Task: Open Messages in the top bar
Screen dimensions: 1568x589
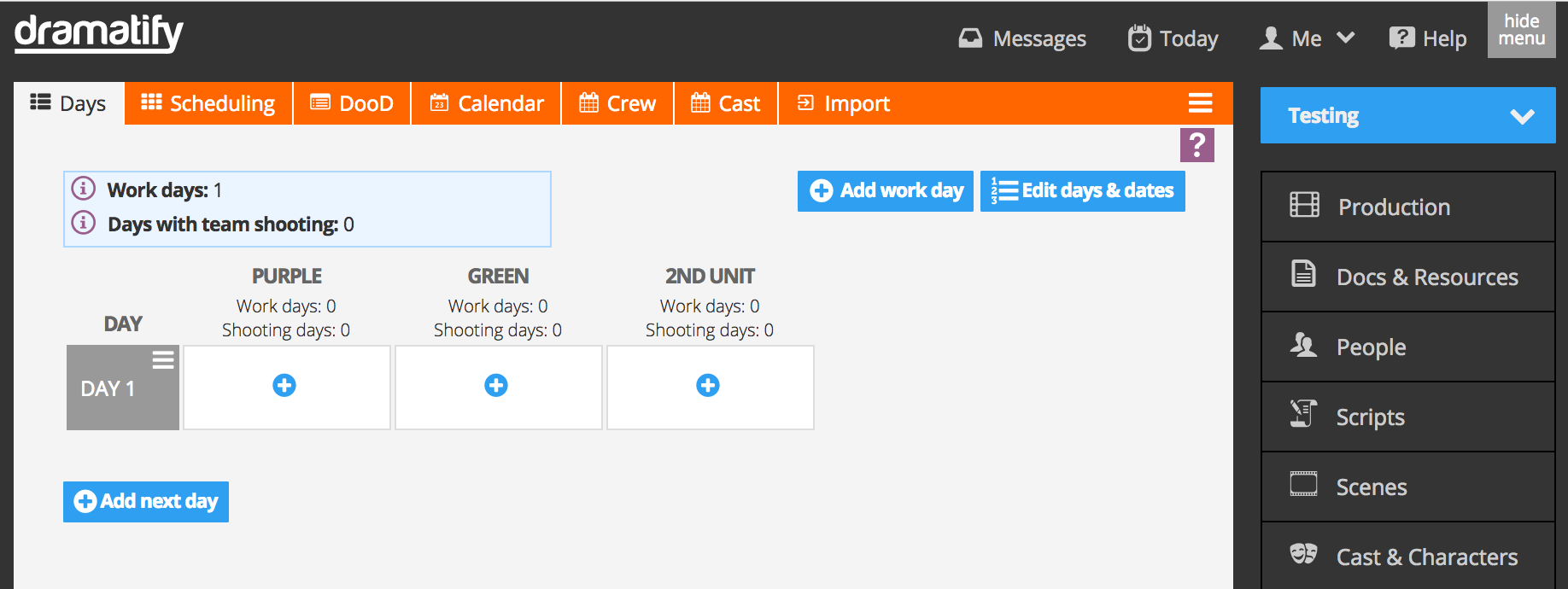Action: tap(1022, 38)
